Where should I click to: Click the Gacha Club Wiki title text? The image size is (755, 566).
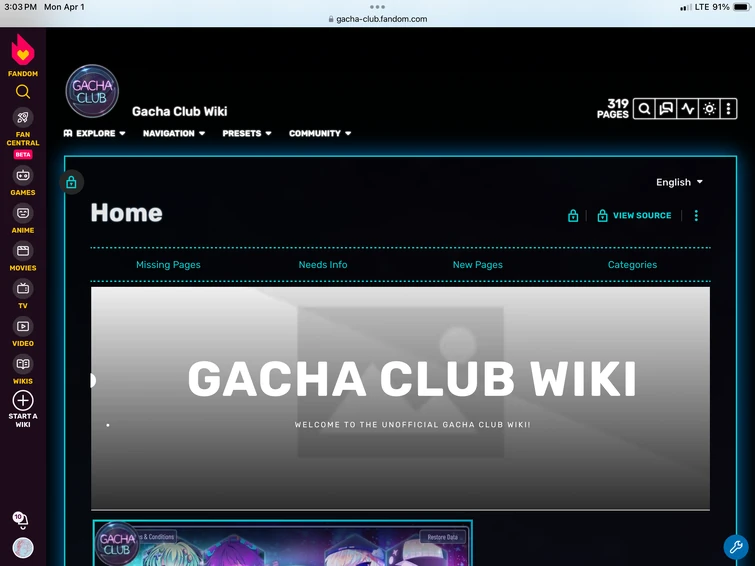[x=180, y=111]
